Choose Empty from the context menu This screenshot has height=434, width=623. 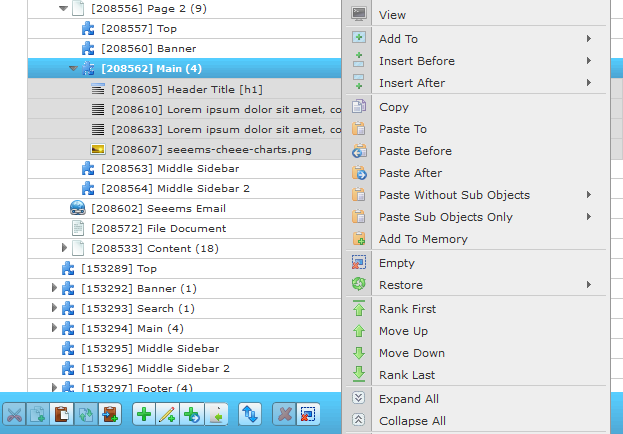(477, 263)
